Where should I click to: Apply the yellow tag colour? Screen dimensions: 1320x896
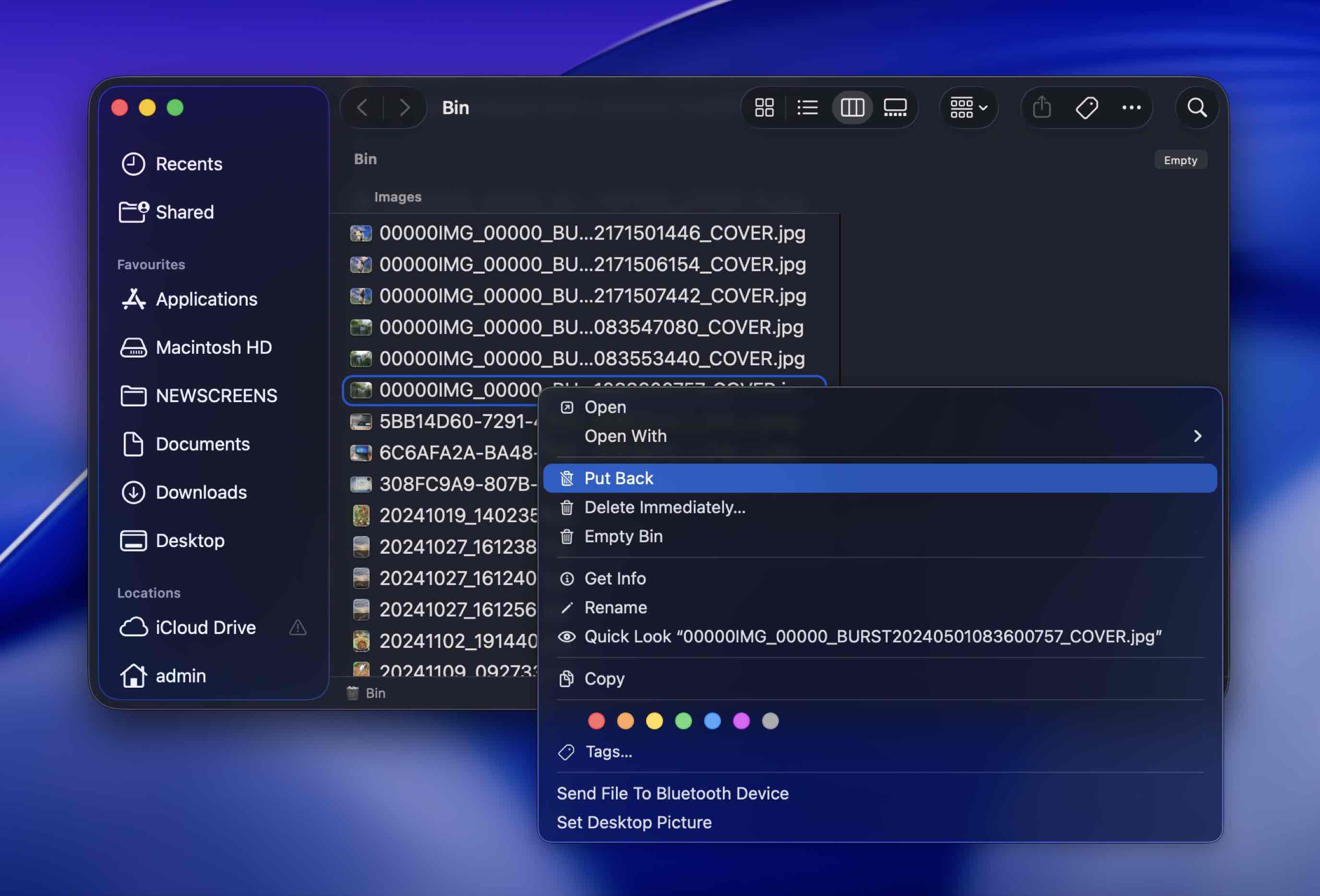pos(654,721)
